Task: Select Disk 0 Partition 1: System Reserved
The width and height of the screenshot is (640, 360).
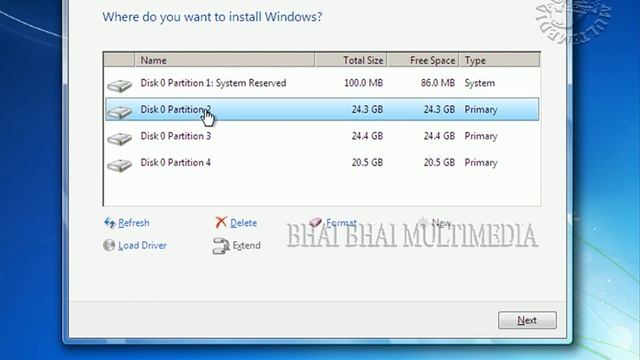Action: 322,83
